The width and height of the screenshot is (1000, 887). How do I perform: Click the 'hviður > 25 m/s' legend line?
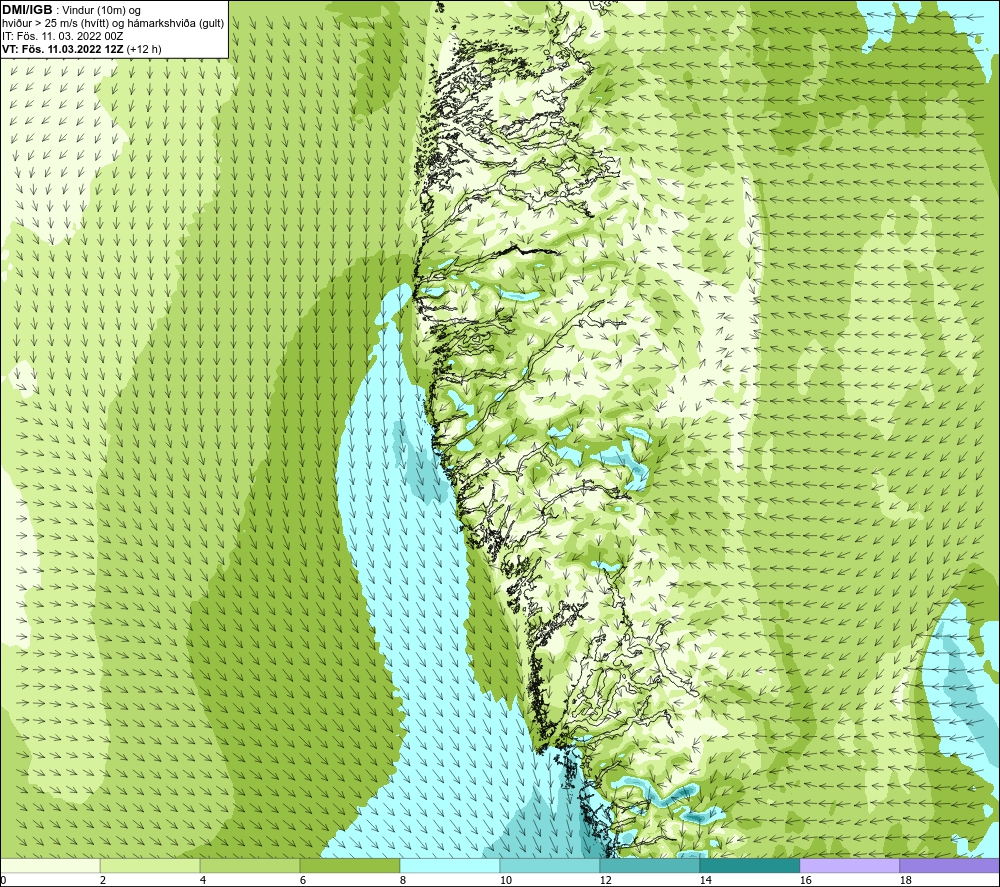113,24
